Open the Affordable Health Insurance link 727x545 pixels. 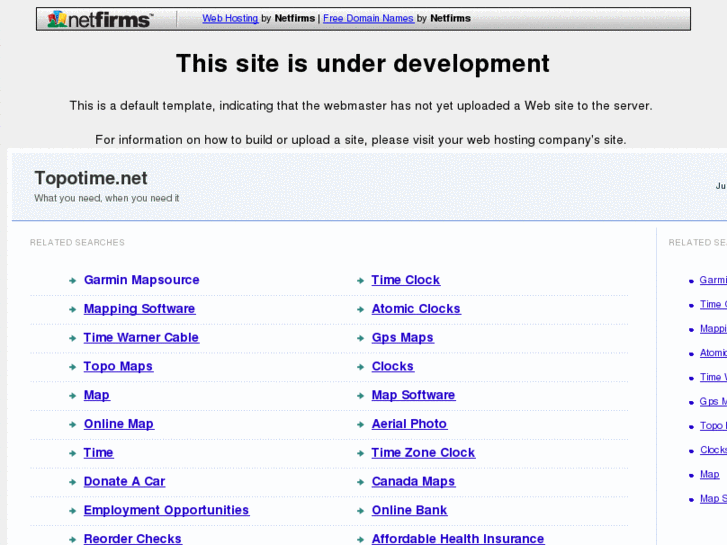click(458, 539)
